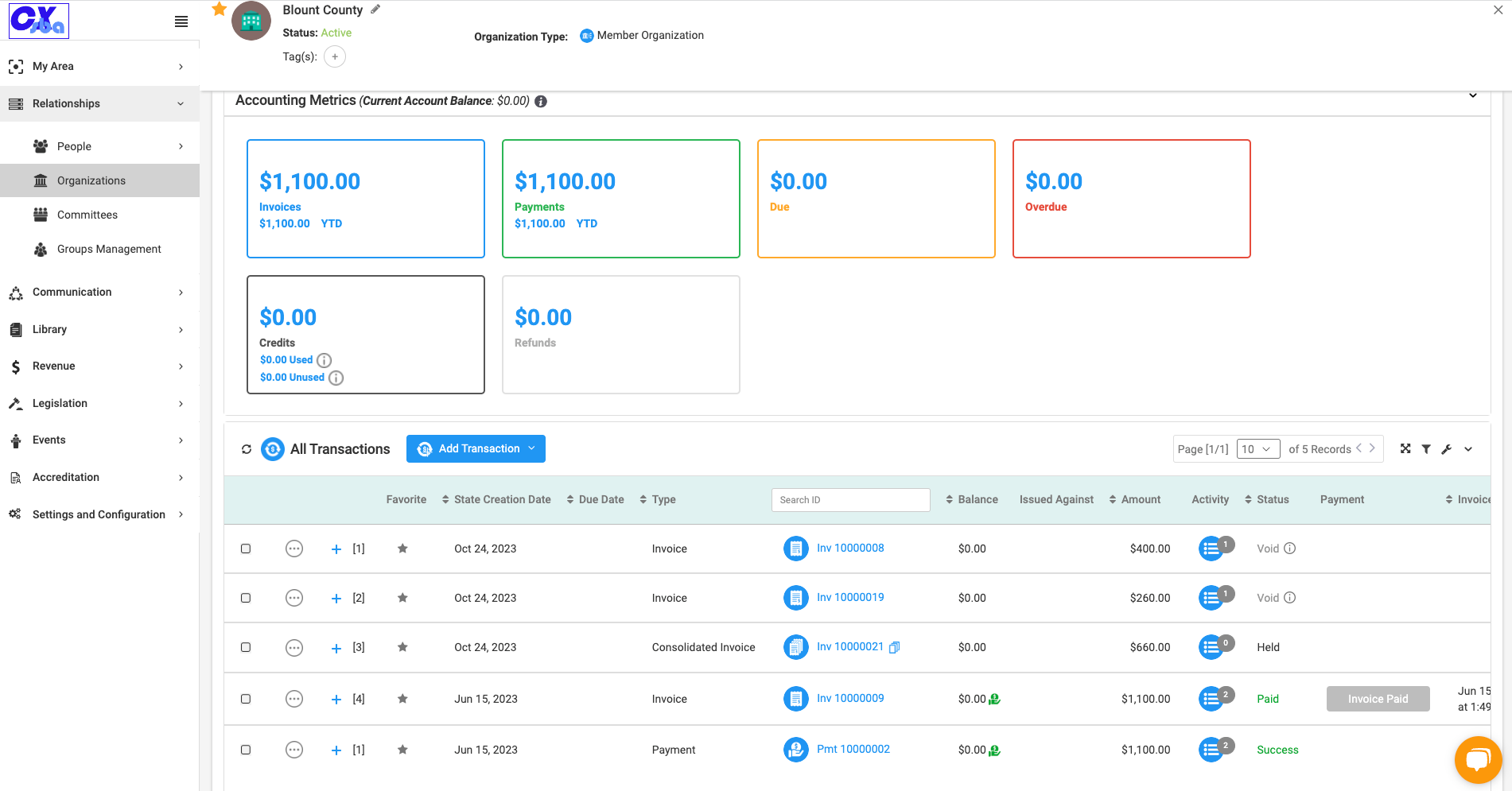Select checkbox for Inv 10000008 row
Screen dimensions: 1512x791
246,549
